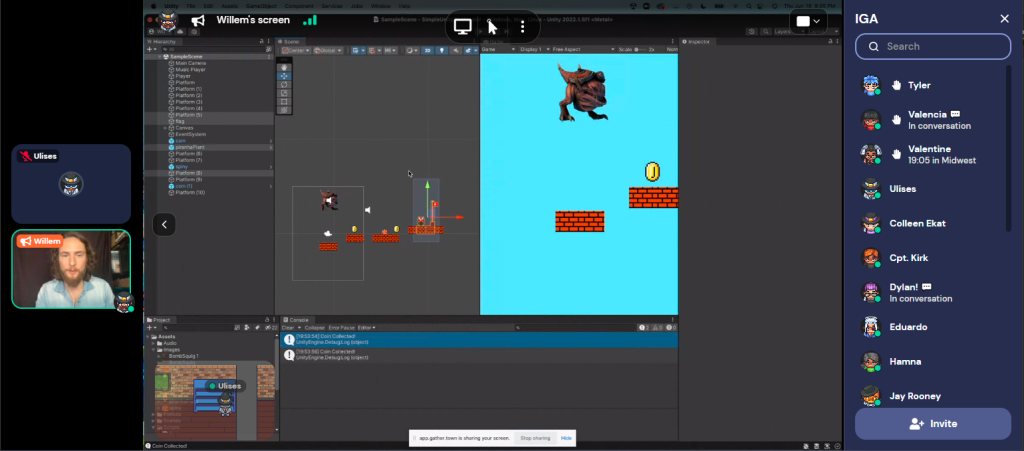This screenshot has width=1024, height=451.
Task: Open the Component menu
Action: (x=298, y=6)
